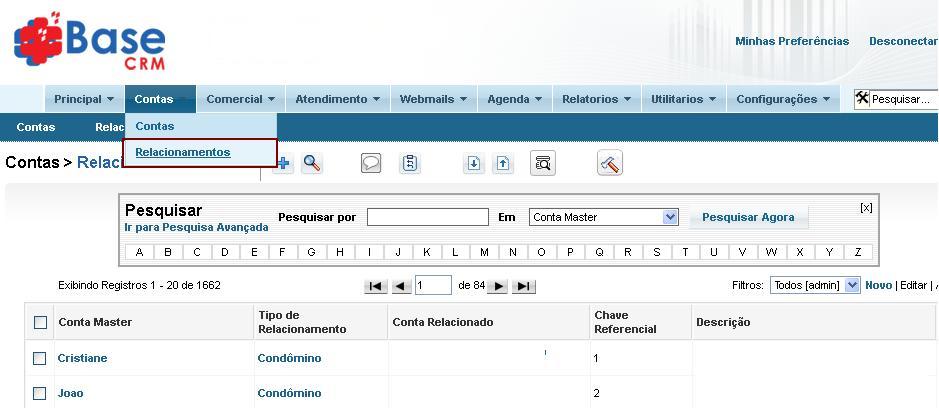Screen dimensions: 939x410
Task: Click the export up-arrow icon
Action: point(503,164)
